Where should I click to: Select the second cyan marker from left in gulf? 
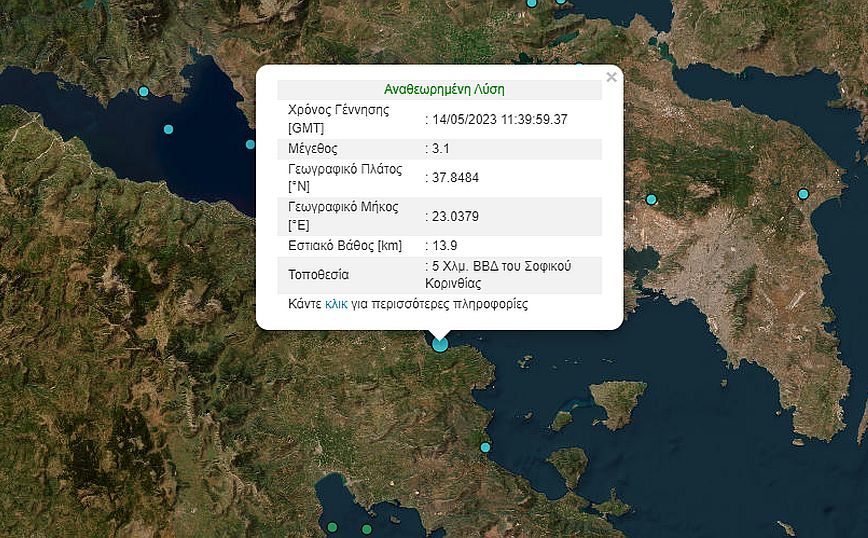pyautogui.click(x=168, y=129)
